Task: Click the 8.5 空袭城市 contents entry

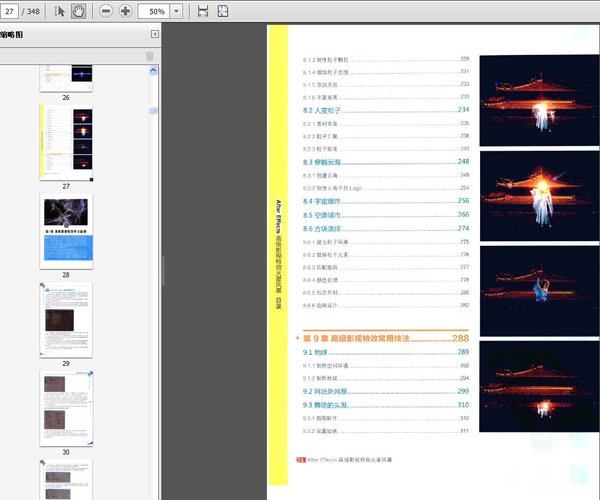Action: (322, 215)
